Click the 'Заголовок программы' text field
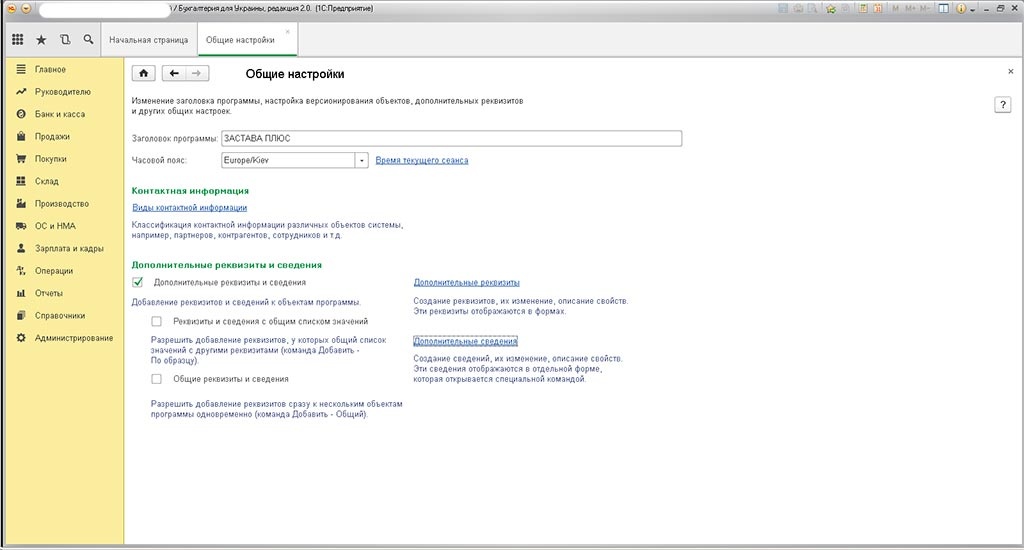The height and width of the screenshot is (550, 1024). coord(450,138)
